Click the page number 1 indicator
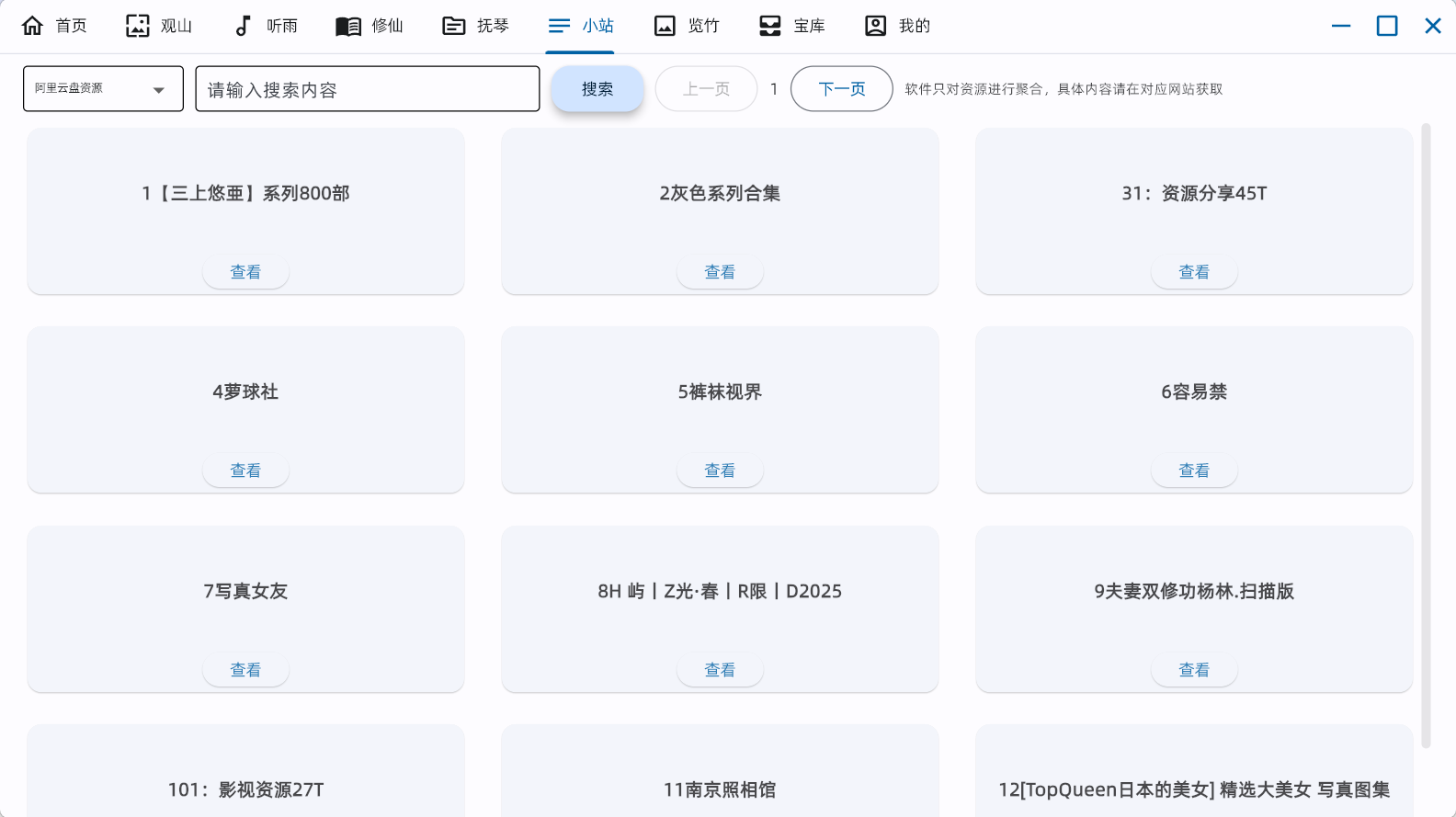Viewport: 1456px width, 817px height. pos(774,89)
